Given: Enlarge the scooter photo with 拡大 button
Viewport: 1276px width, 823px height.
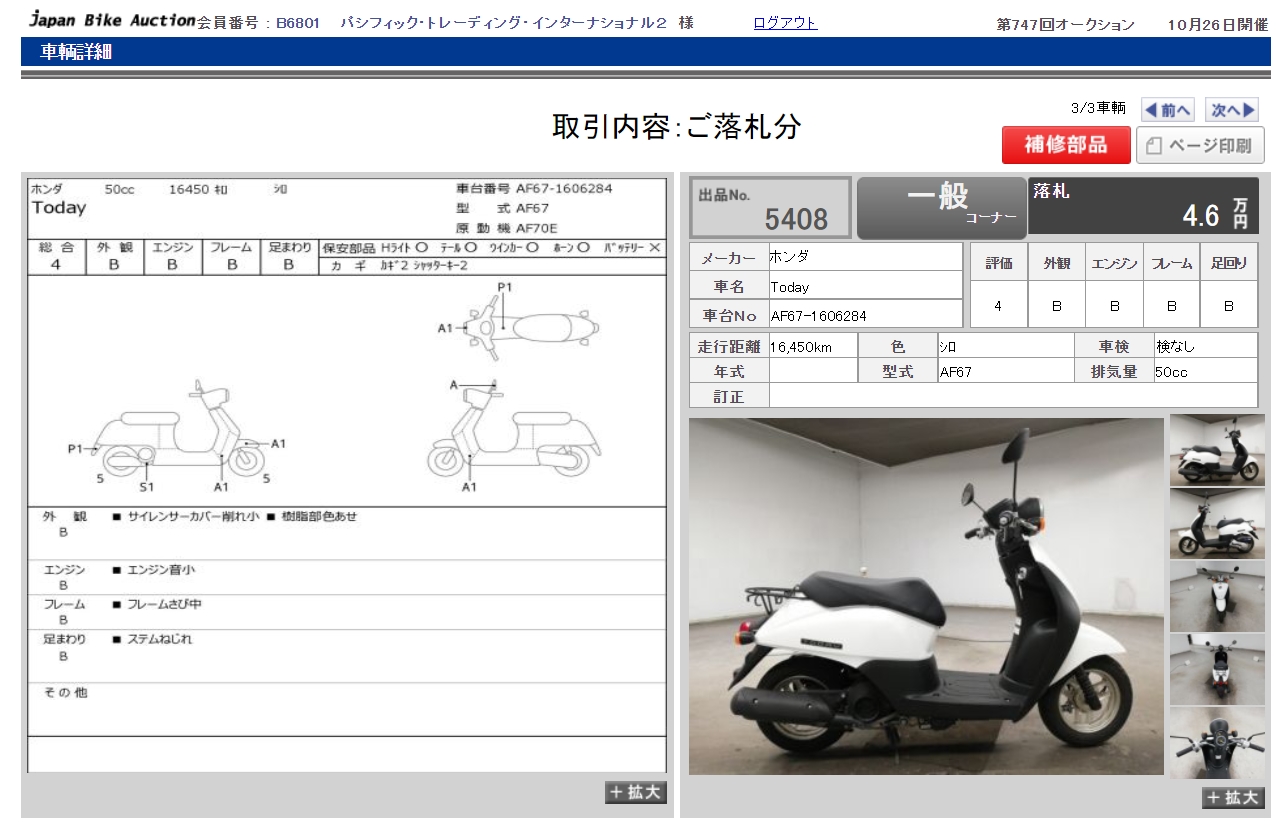Looking at the screenshot, I should click(1234, 797).
